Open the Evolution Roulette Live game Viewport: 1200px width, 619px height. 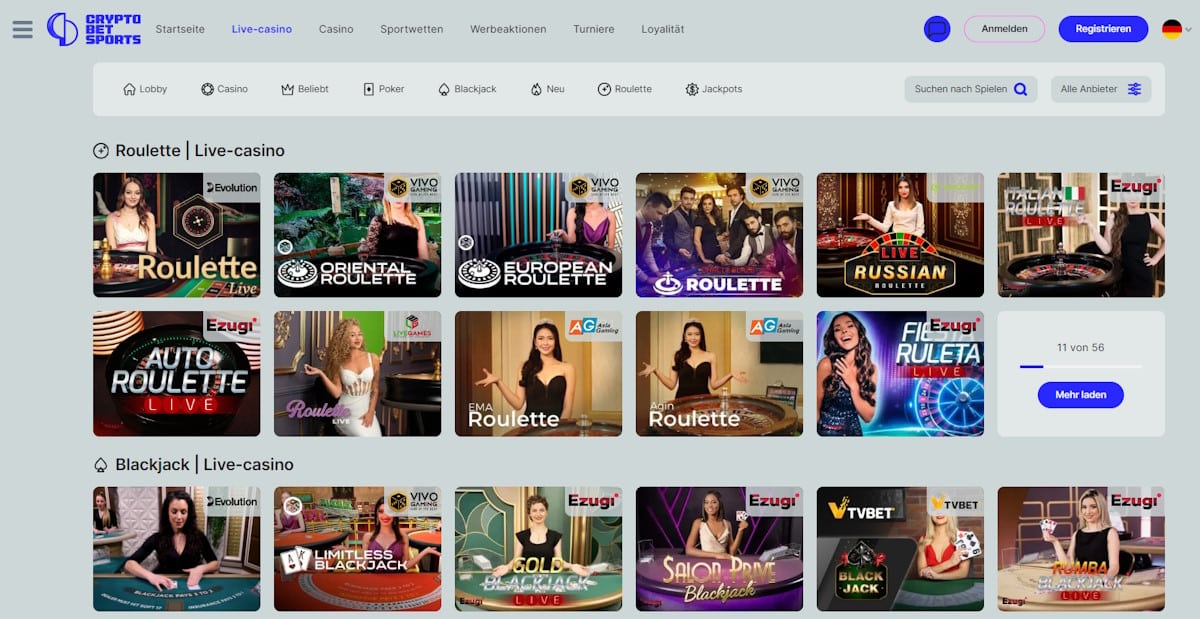point(177,235)
